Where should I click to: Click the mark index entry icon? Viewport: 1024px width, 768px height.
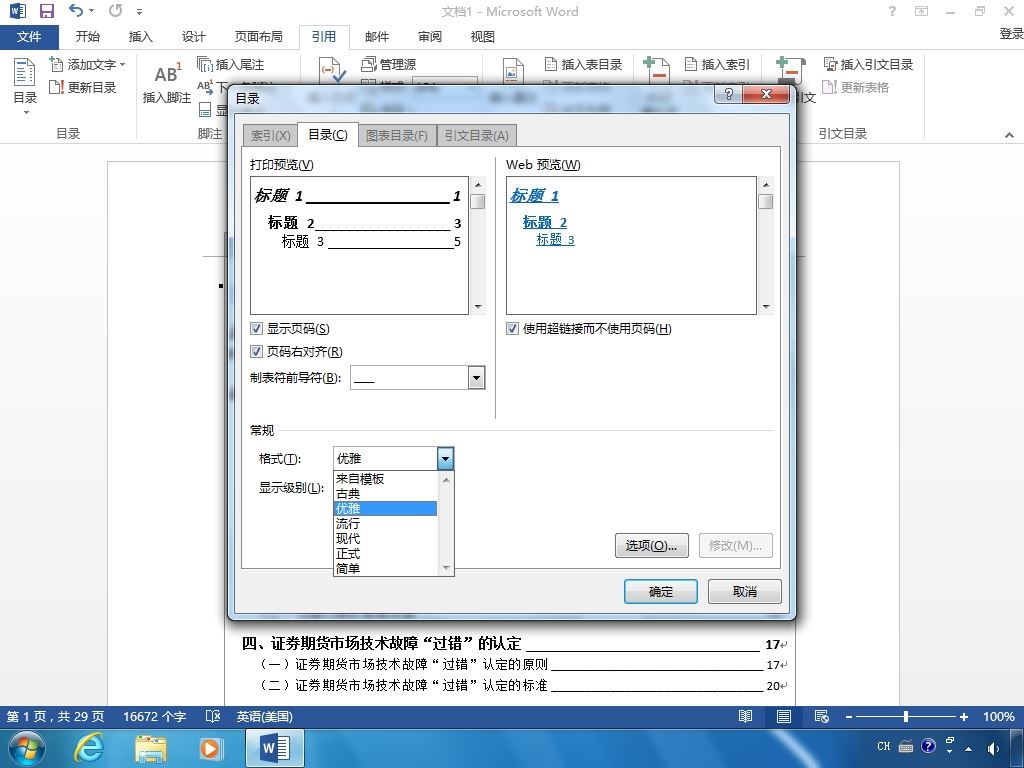click(x=656, y=70)
